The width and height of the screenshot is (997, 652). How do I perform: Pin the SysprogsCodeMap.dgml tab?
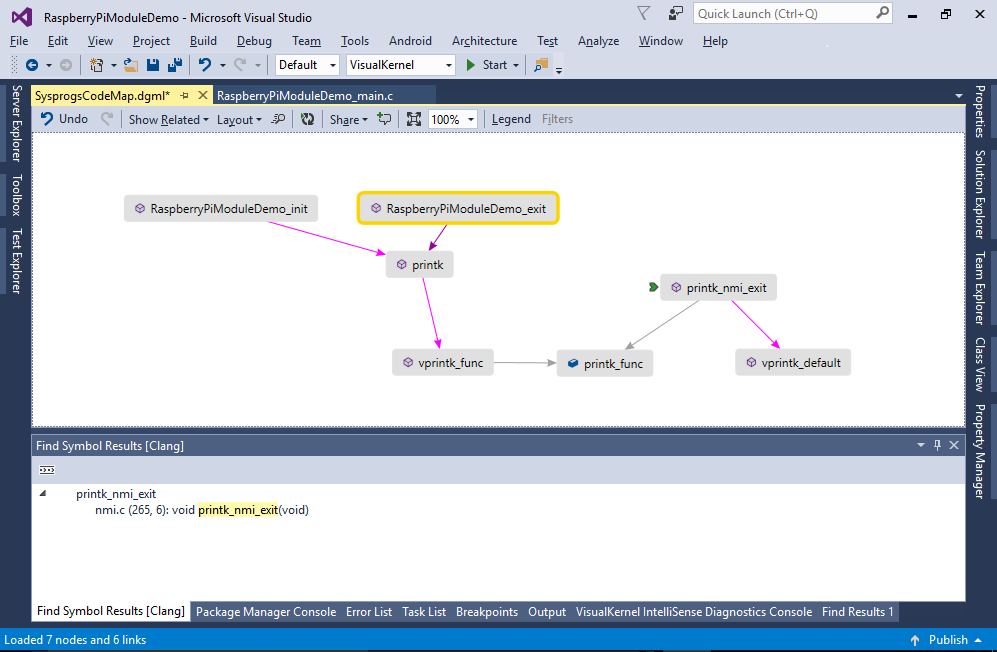(x=184, y=95)
